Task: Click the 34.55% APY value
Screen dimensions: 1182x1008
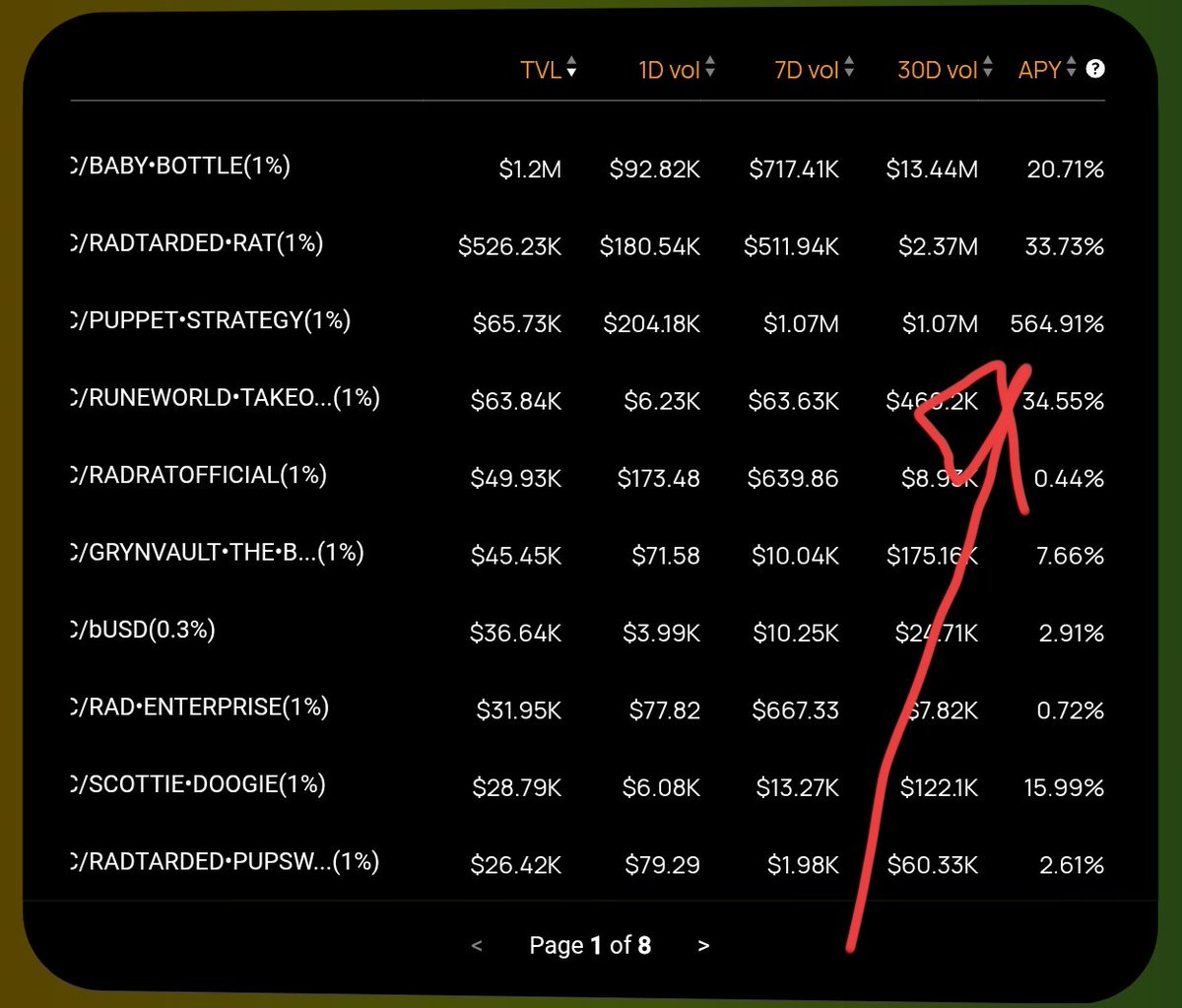Action: 1064,401
